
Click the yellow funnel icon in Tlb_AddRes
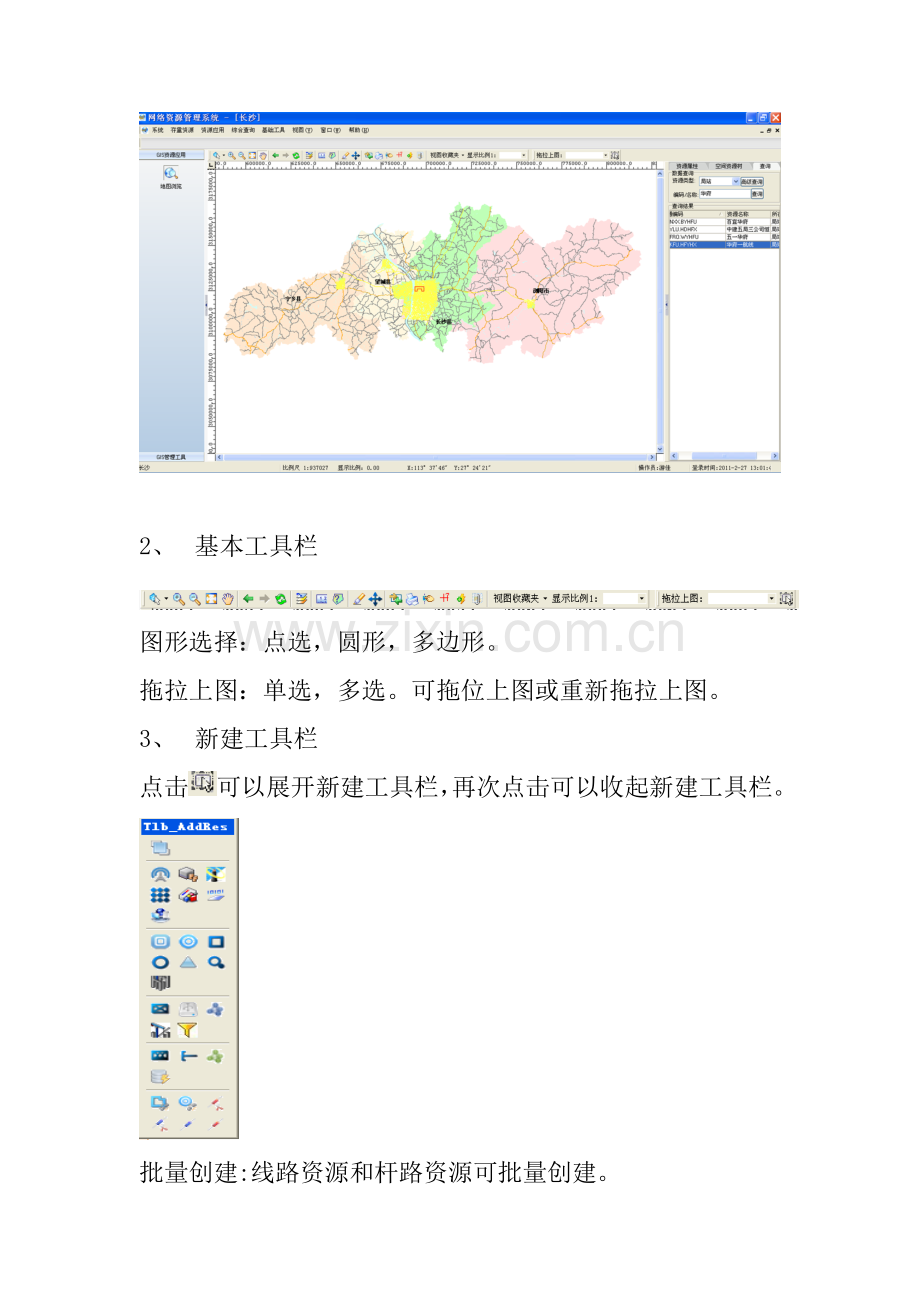pyautogui.click(x=187, y=1030)
